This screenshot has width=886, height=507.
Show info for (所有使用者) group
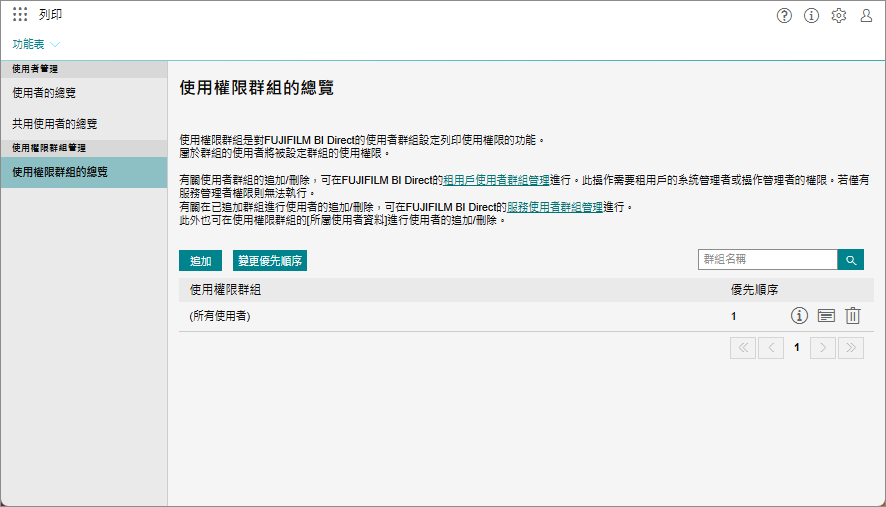click(x=799, y=316)
